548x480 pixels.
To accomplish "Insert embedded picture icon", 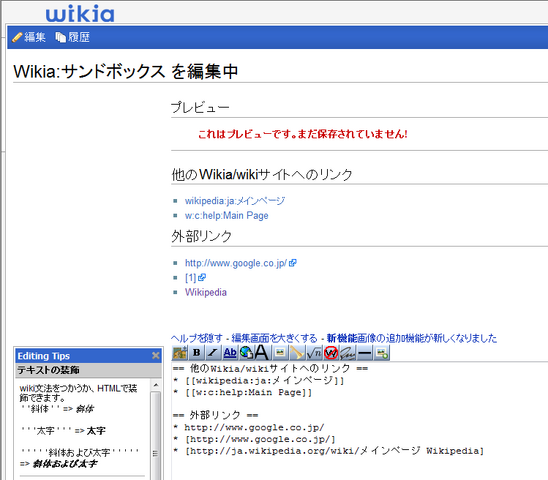I will pos(280,353).
